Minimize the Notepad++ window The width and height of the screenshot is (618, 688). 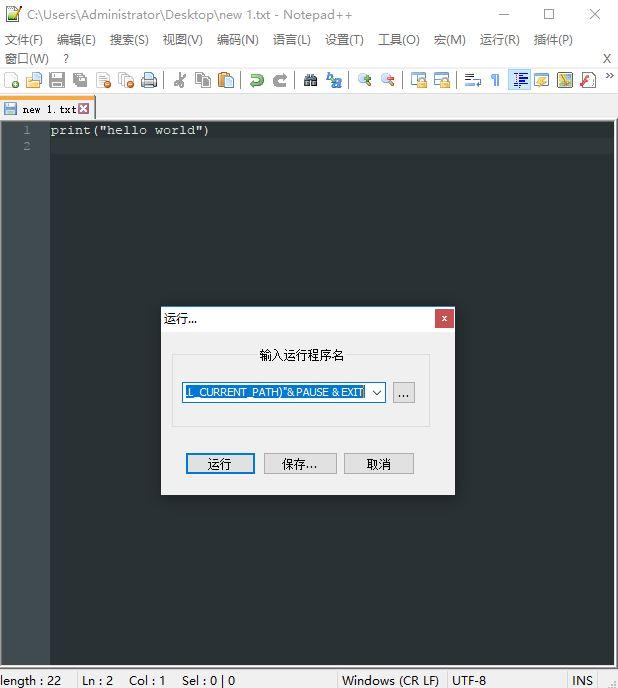[504, 14]
